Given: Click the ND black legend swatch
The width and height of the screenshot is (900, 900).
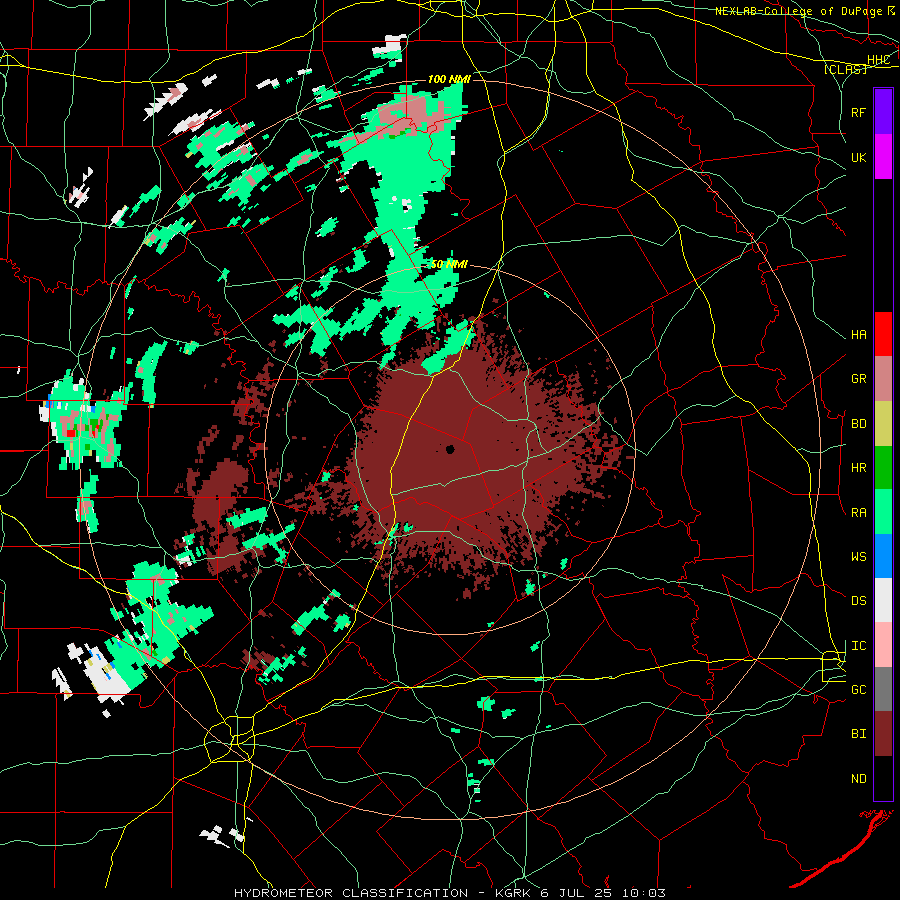Looking at the screenshot, I should tap(883, 778).
